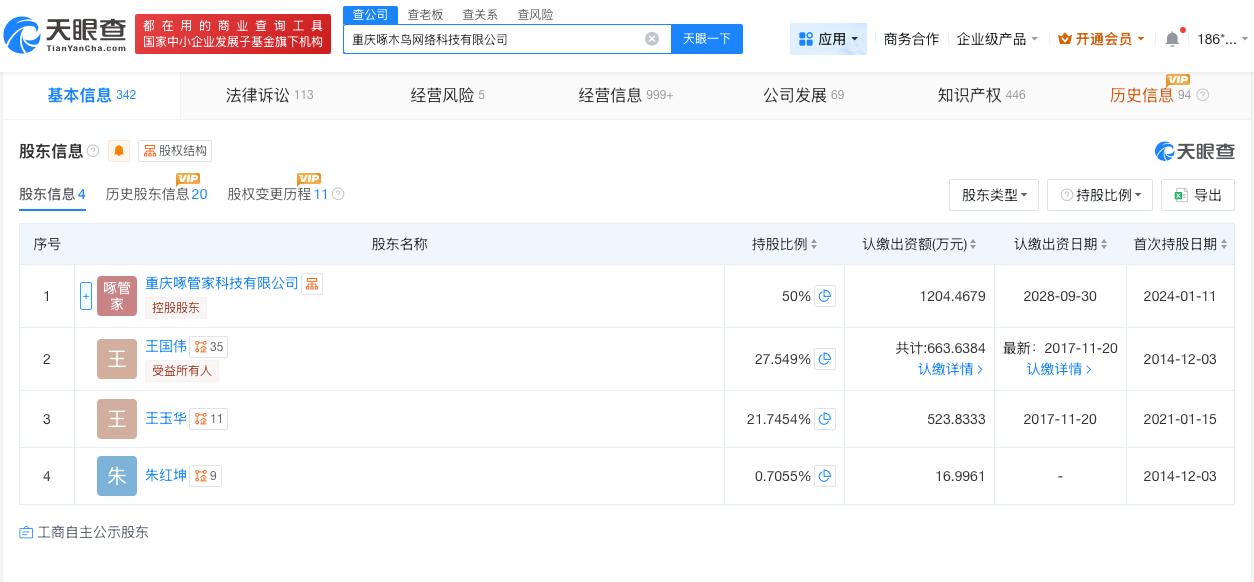
Task: Expand the 重庆啄管家科技有限公司 row with plus
Action: click(x=86, y=296)
